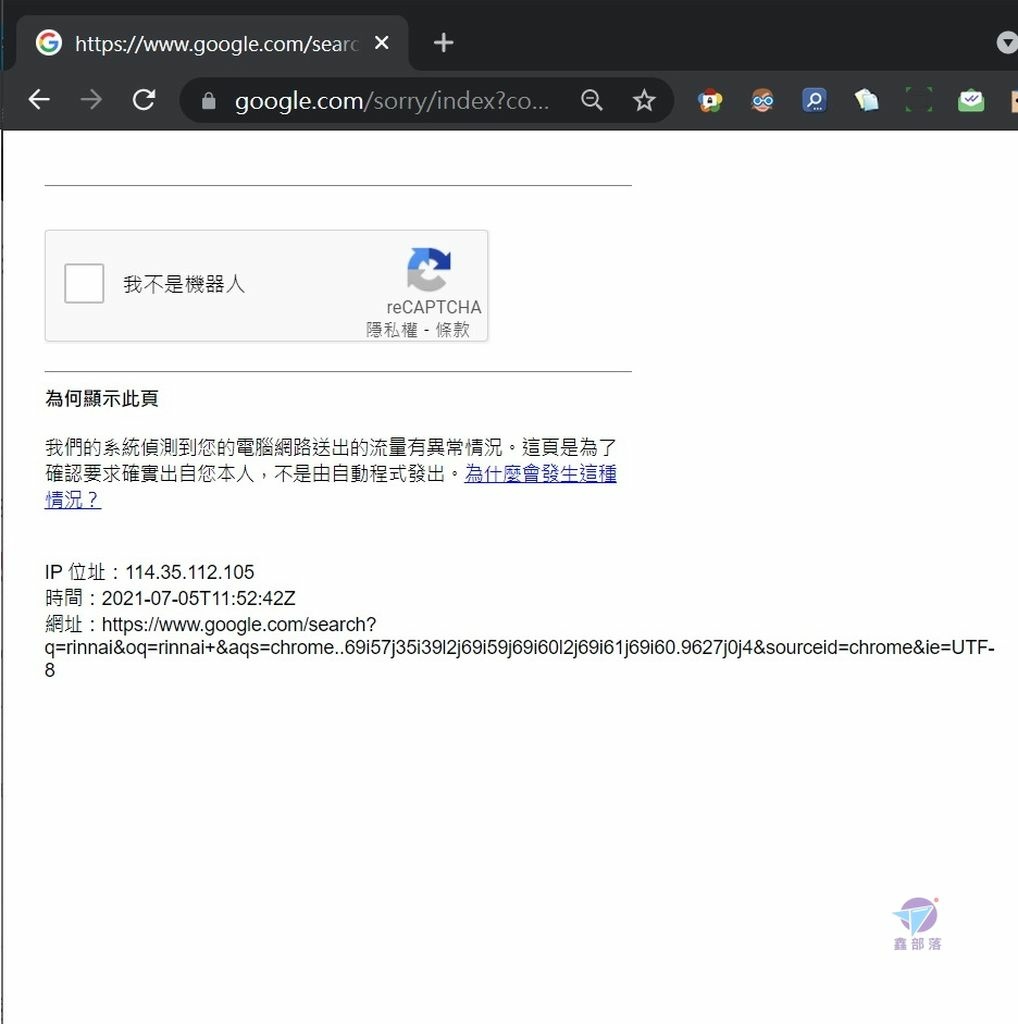Open the face with glasses extension icon

pyautogui.click(x=762, y=101)
